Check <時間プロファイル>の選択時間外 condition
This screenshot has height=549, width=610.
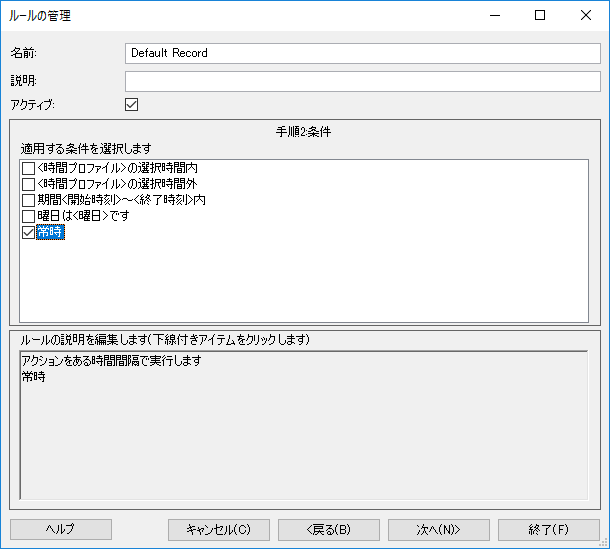pos(28,184)
